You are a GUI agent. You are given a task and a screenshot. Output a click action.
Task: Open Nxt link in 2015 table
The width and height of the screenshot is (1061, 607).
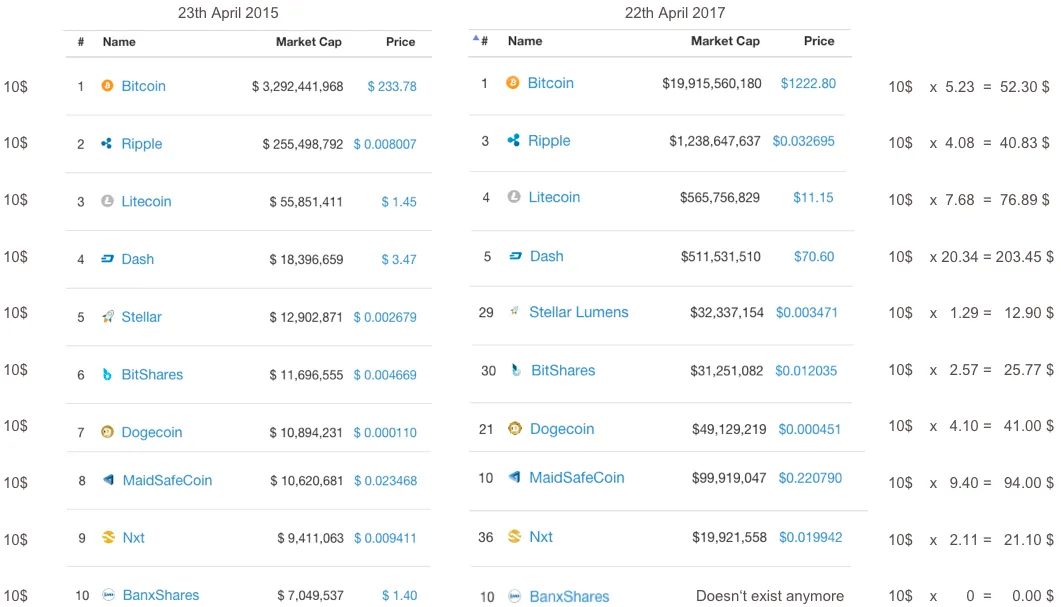[133, 538]
